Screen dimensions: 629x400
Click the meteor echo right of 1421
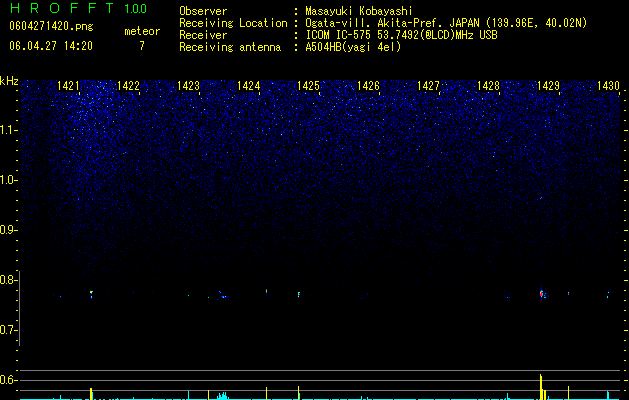point(91,294)
